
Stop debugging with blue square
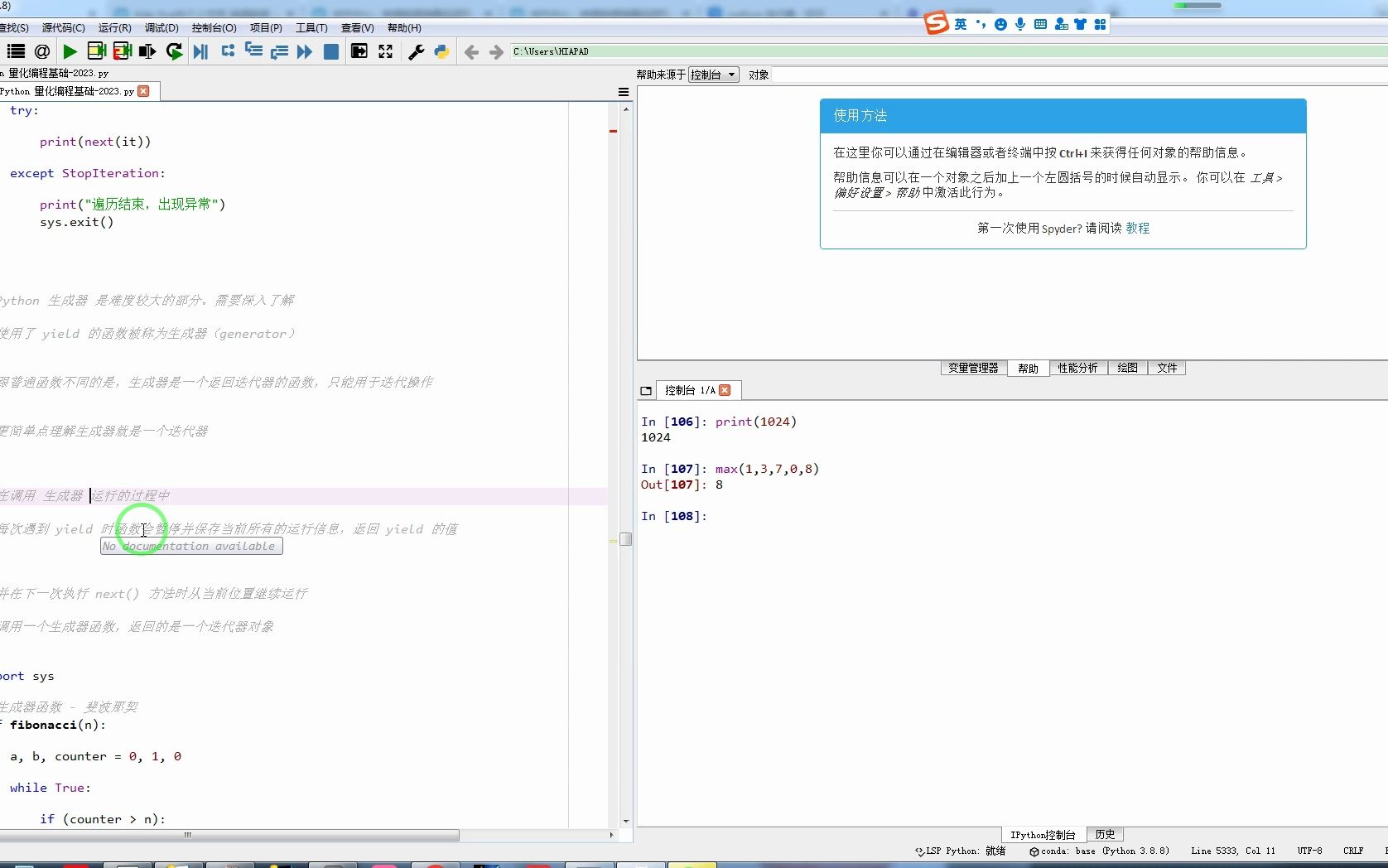(x=330, y=51)
